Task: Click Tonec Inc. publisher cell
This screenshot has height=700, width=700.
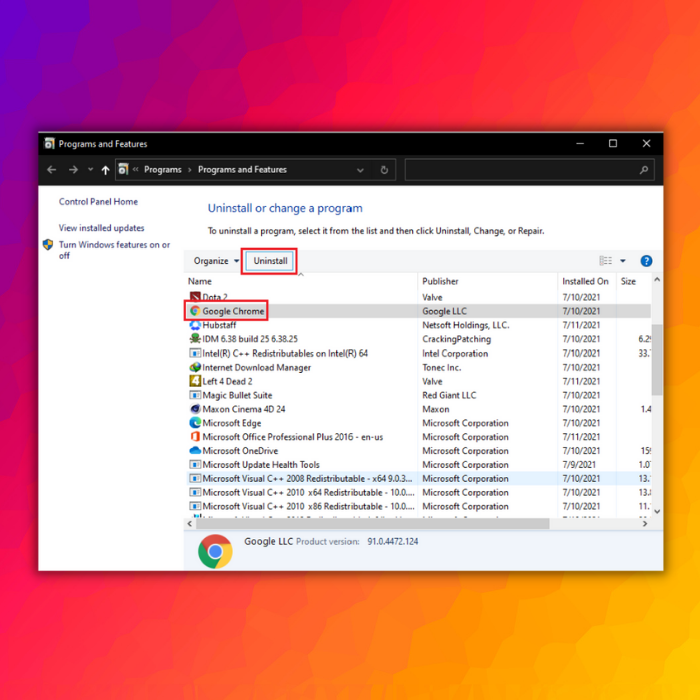Action: point(442,367)
